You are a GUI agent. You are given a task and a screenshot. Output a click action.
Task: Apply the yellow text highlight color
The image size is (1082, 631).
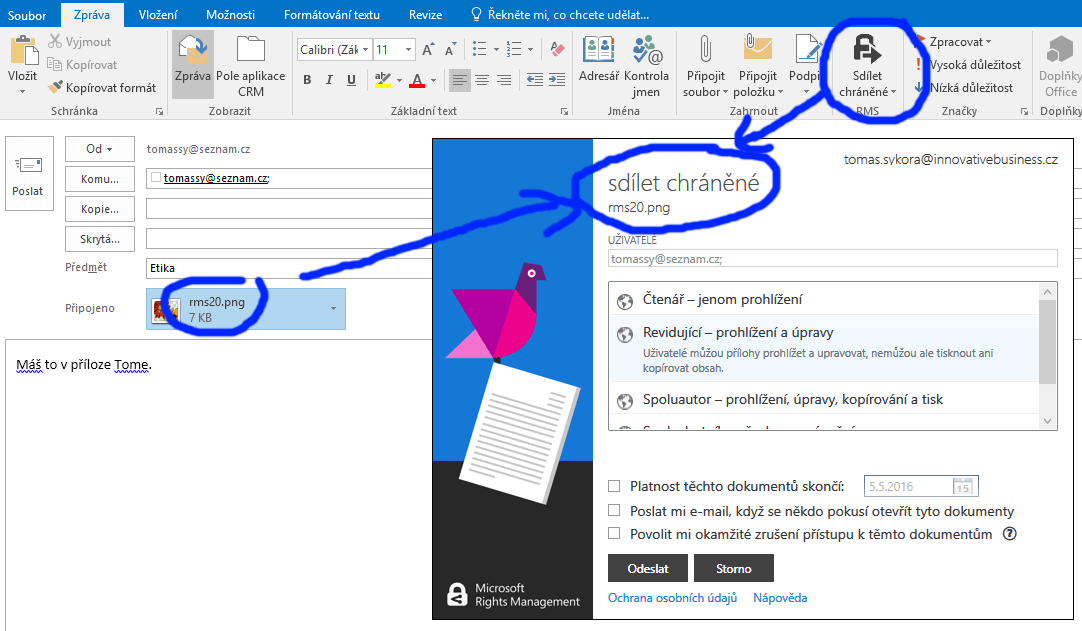[x=382, y=81]
